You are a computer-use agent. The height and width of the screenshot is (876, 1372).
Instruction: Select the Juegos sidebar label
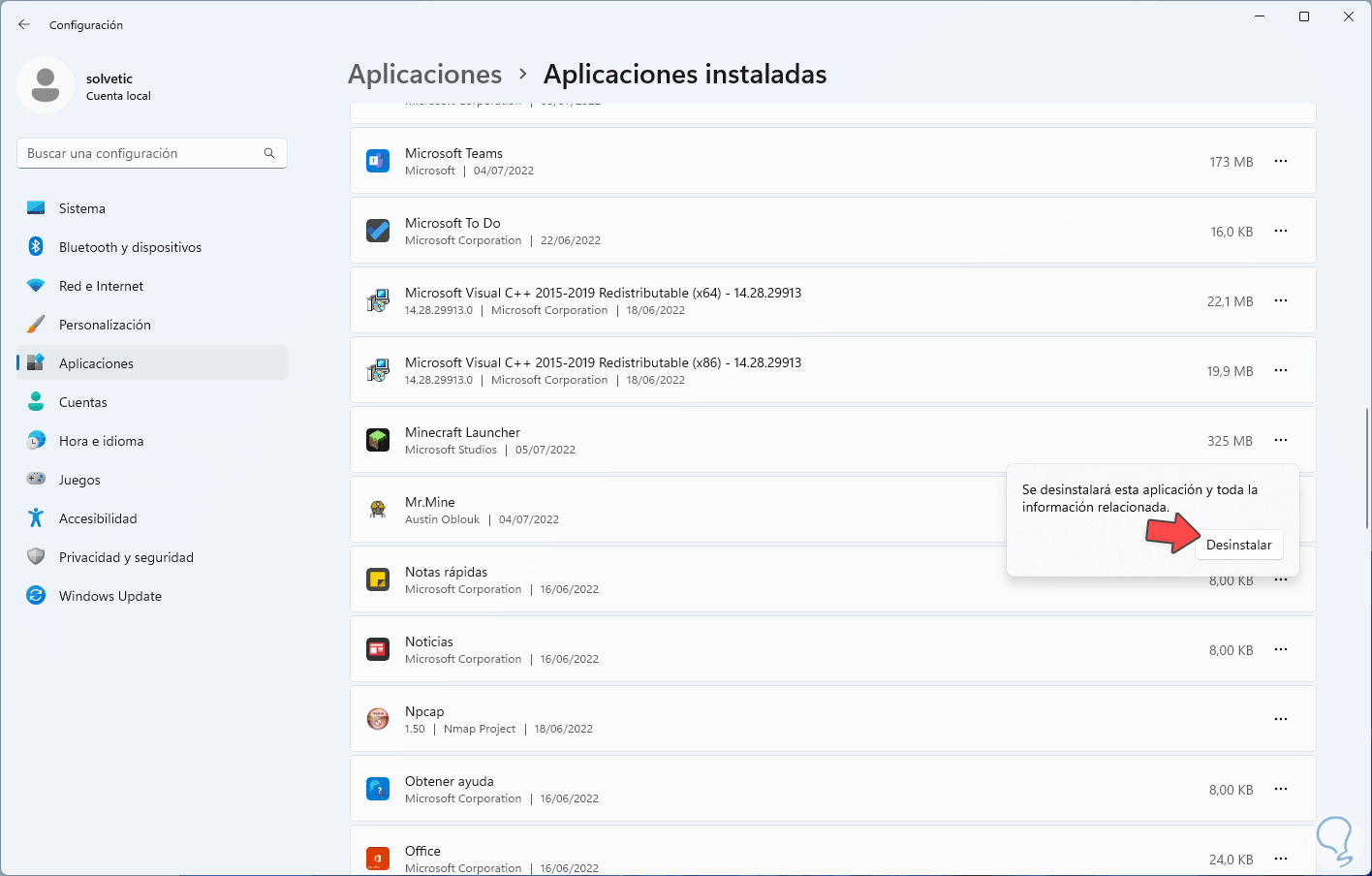[x=79, y=480]
